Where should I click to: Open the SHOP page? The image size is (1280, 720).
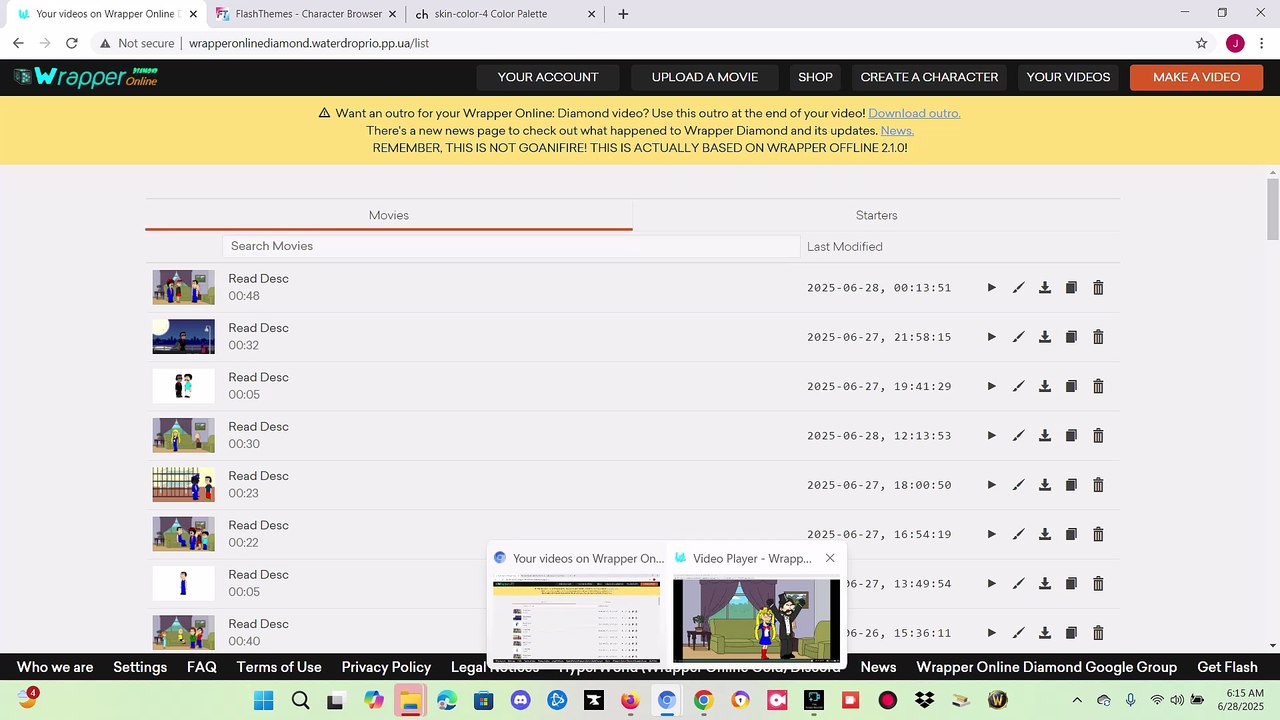point(815,77)
